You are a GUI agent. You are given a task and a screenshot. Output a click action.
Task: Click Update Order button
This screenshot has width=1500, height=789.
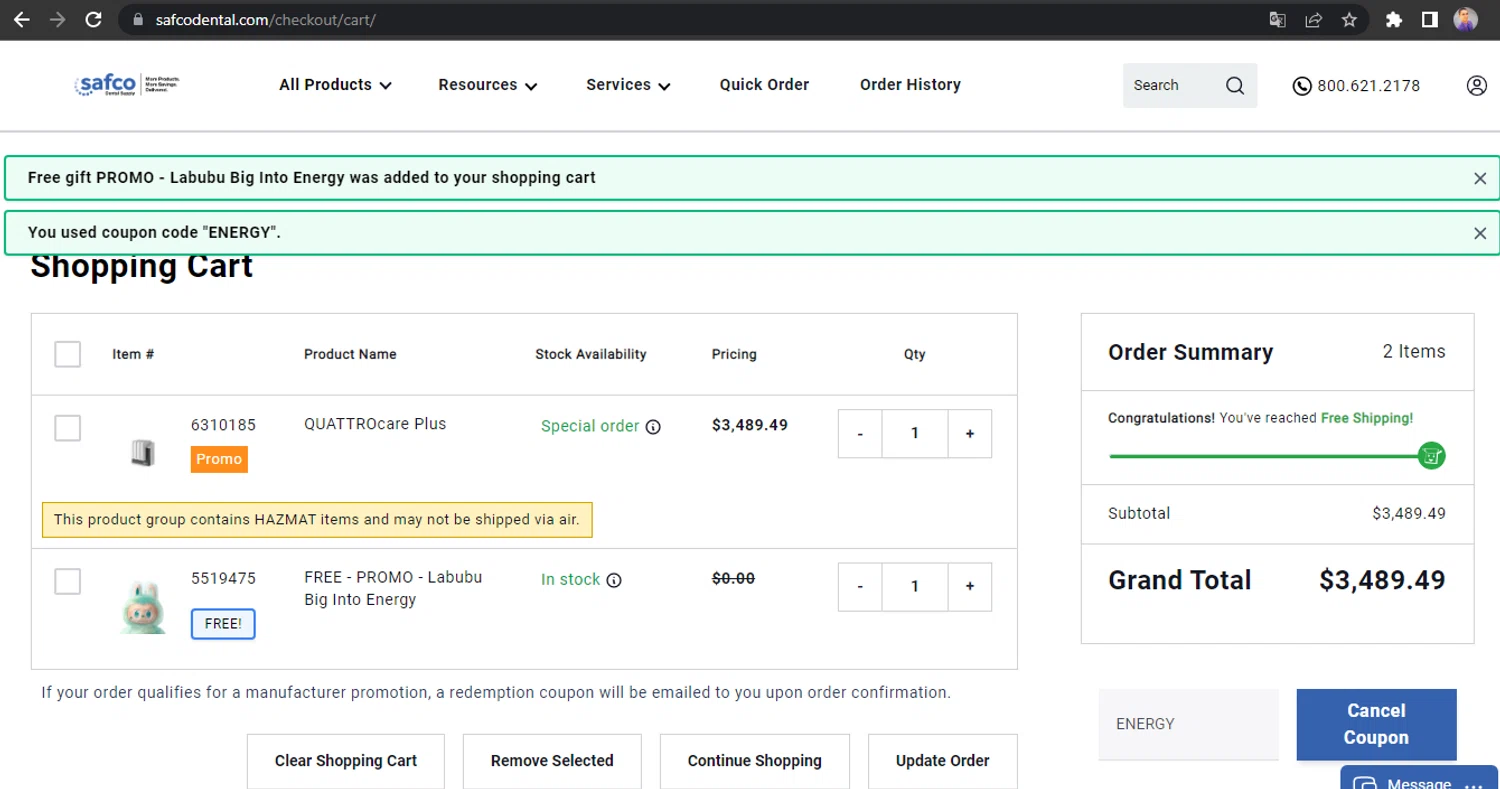point(943,761)
